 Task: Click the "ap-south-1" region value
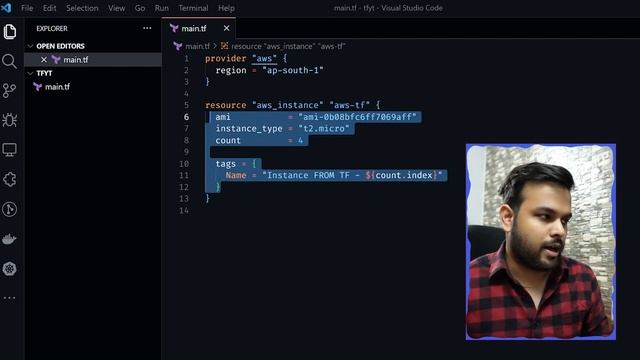pyautogui.click(x=293, y=70)
